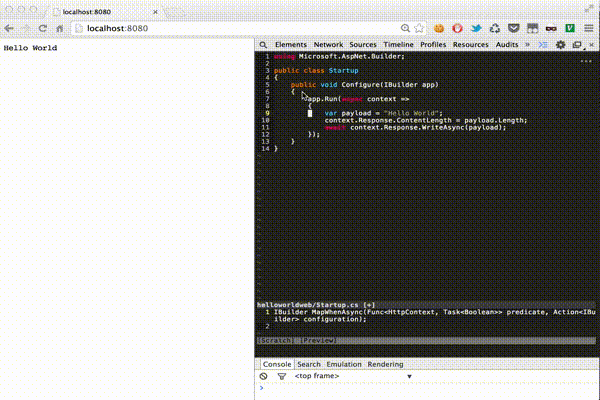
Task: Click the Startup class name in code
Action: (x=343, y=70)
